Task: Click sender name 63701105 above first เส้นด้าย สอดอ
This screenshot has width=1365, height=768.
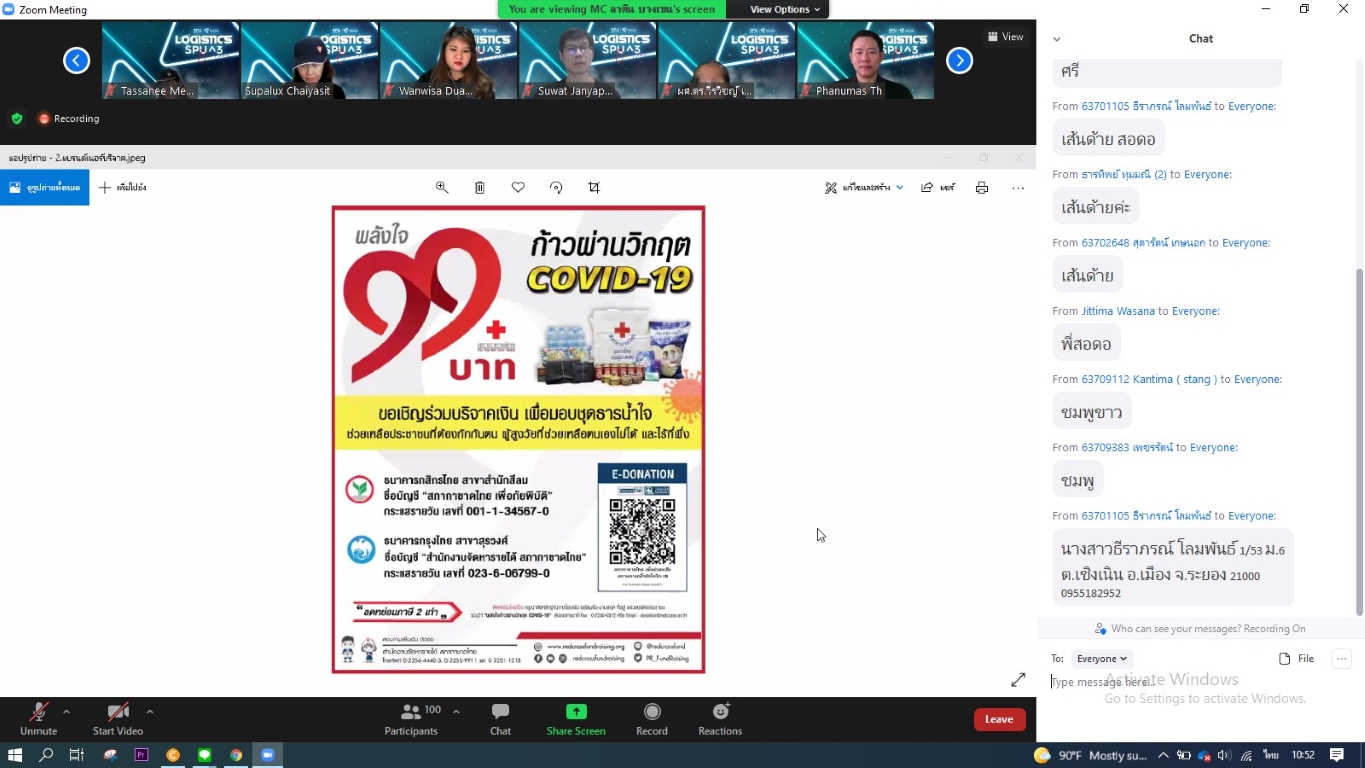Action: point(1146,106)
